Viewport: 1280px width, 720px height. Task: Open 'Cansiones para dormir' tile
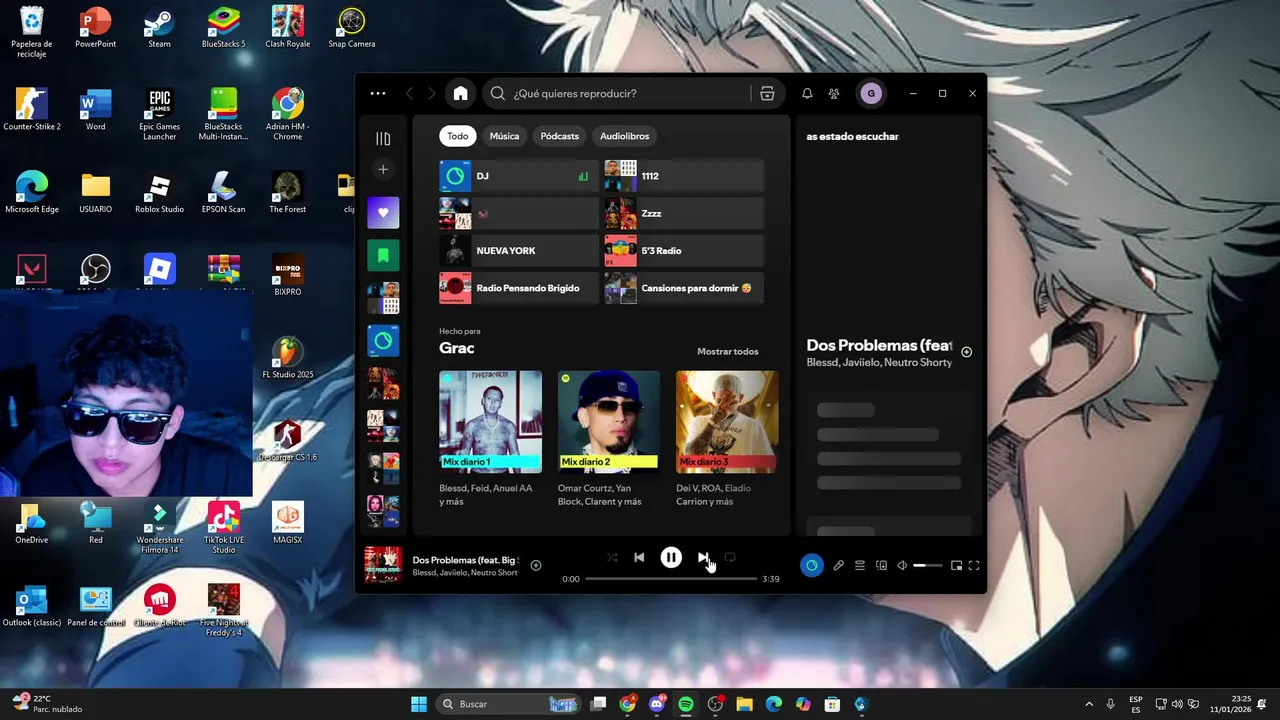684,288
